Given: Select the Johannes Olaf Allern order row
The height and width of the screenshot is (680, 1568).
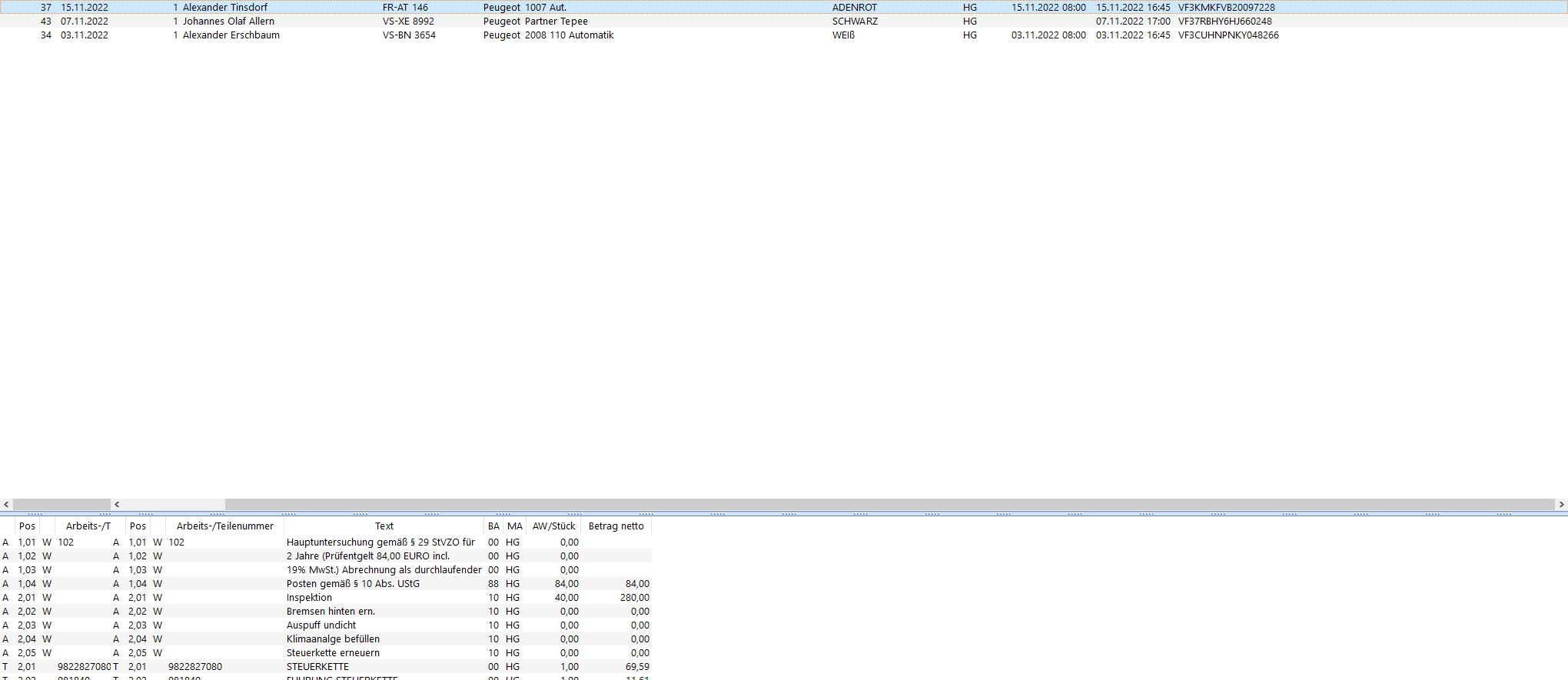Looking at the screenshot, I should 228,22.
